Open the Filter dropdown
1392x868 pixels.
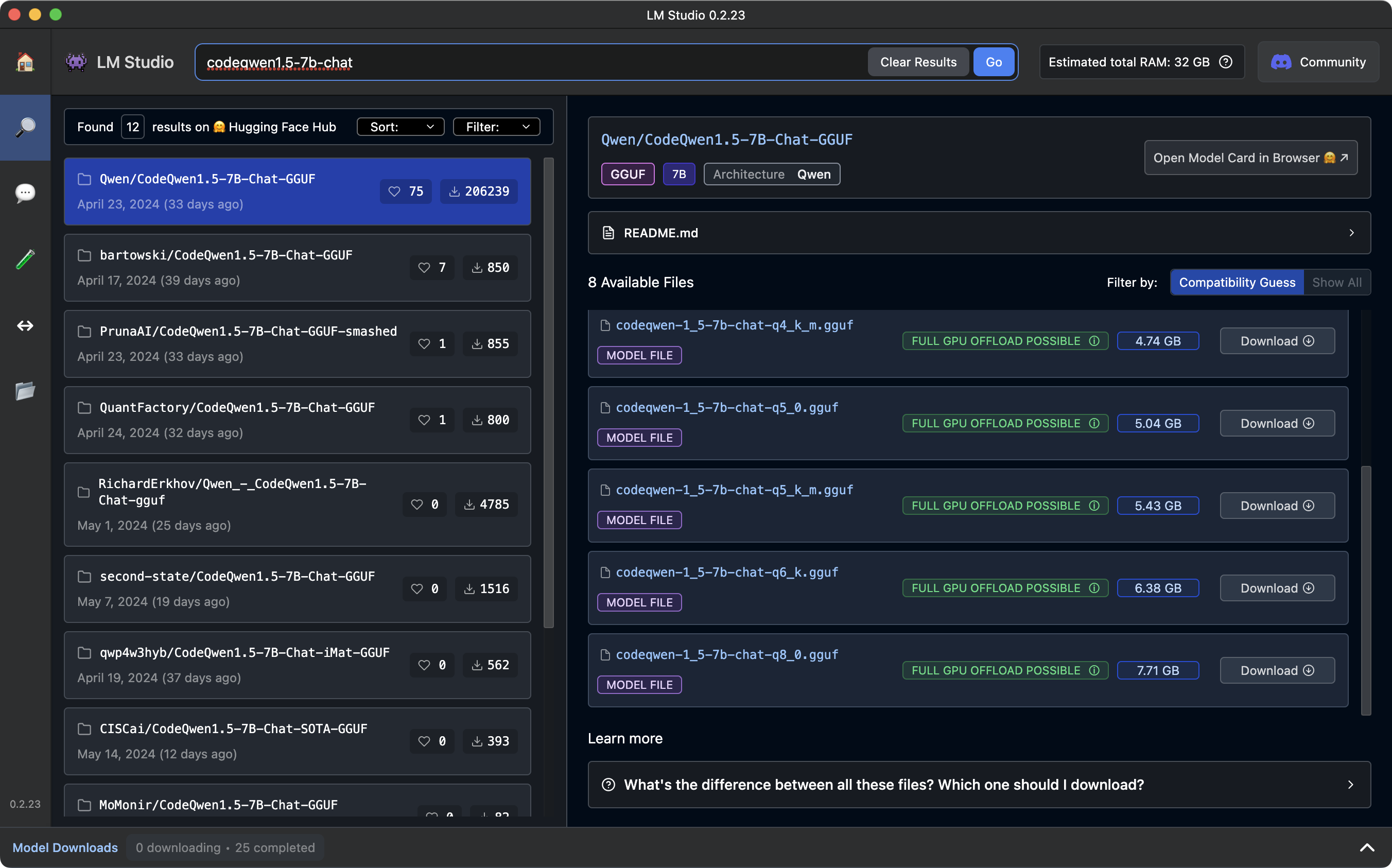(496, 127)
